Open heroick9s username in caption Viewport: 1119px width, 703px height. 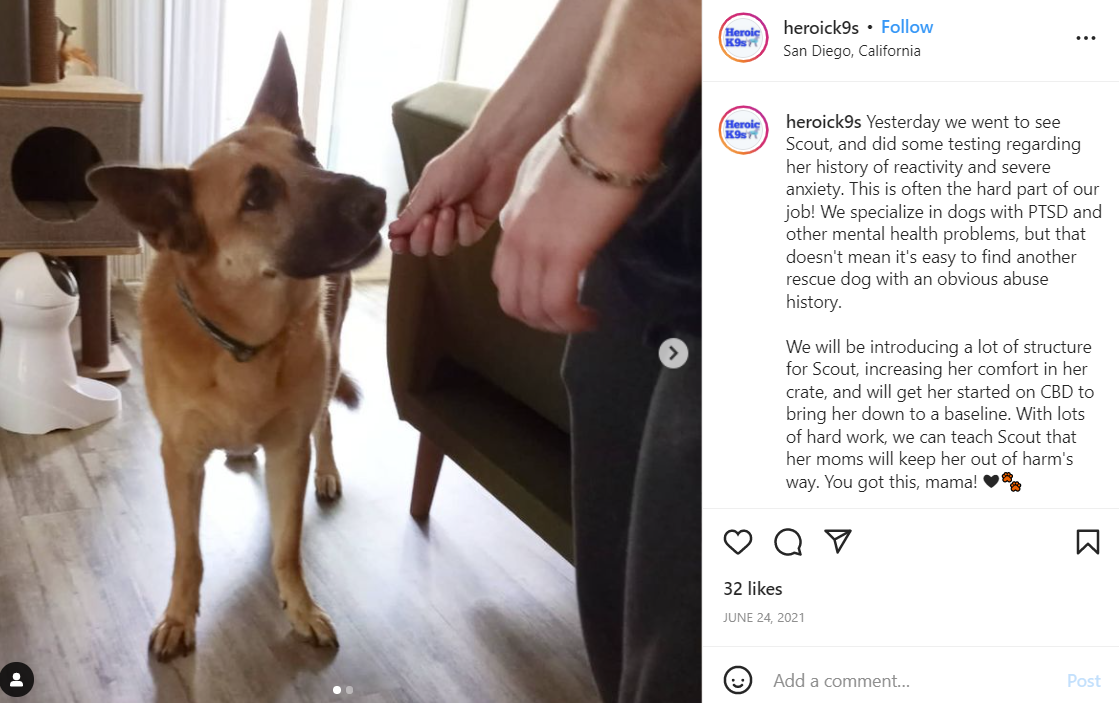point(824,122)
